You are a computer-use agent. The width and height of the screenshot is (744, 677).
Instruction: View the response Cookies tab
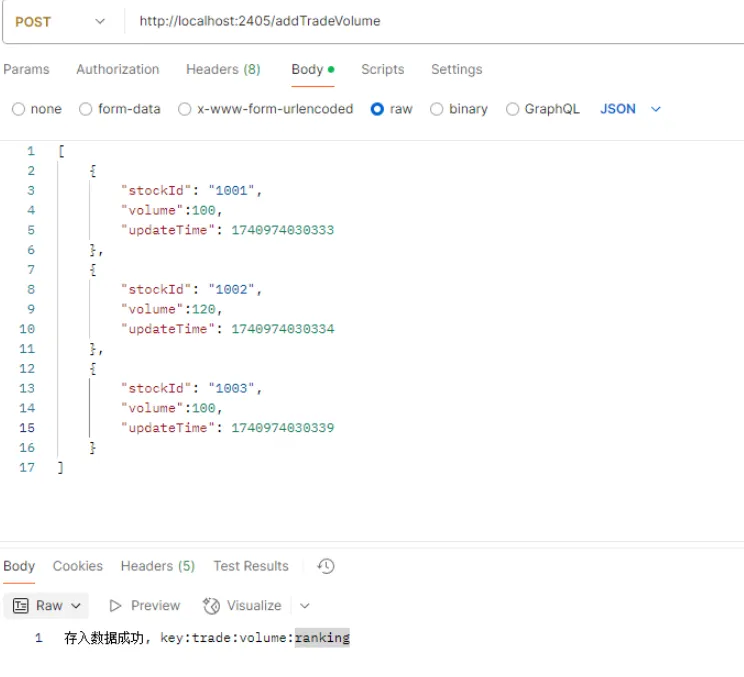[78, 566]
